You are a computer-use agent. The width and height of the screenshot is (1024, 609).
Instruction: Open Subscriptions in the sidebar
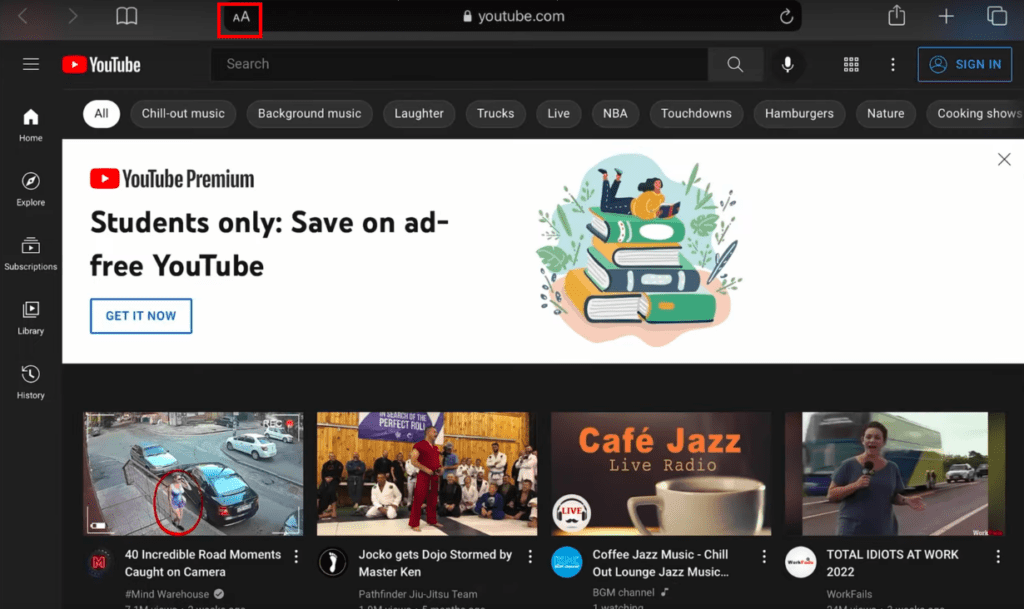[31, 254]
